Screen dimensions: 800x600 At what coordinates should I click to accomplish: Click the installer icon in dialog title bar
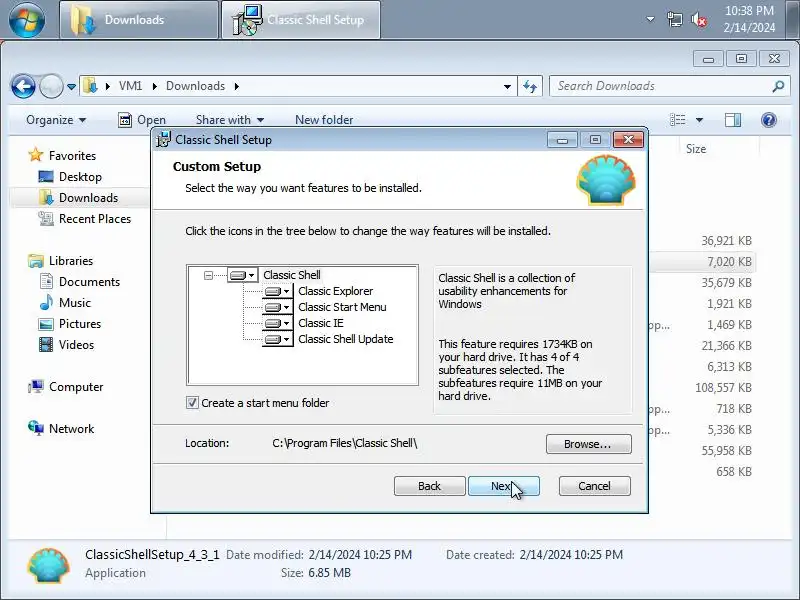pos(163,139)
